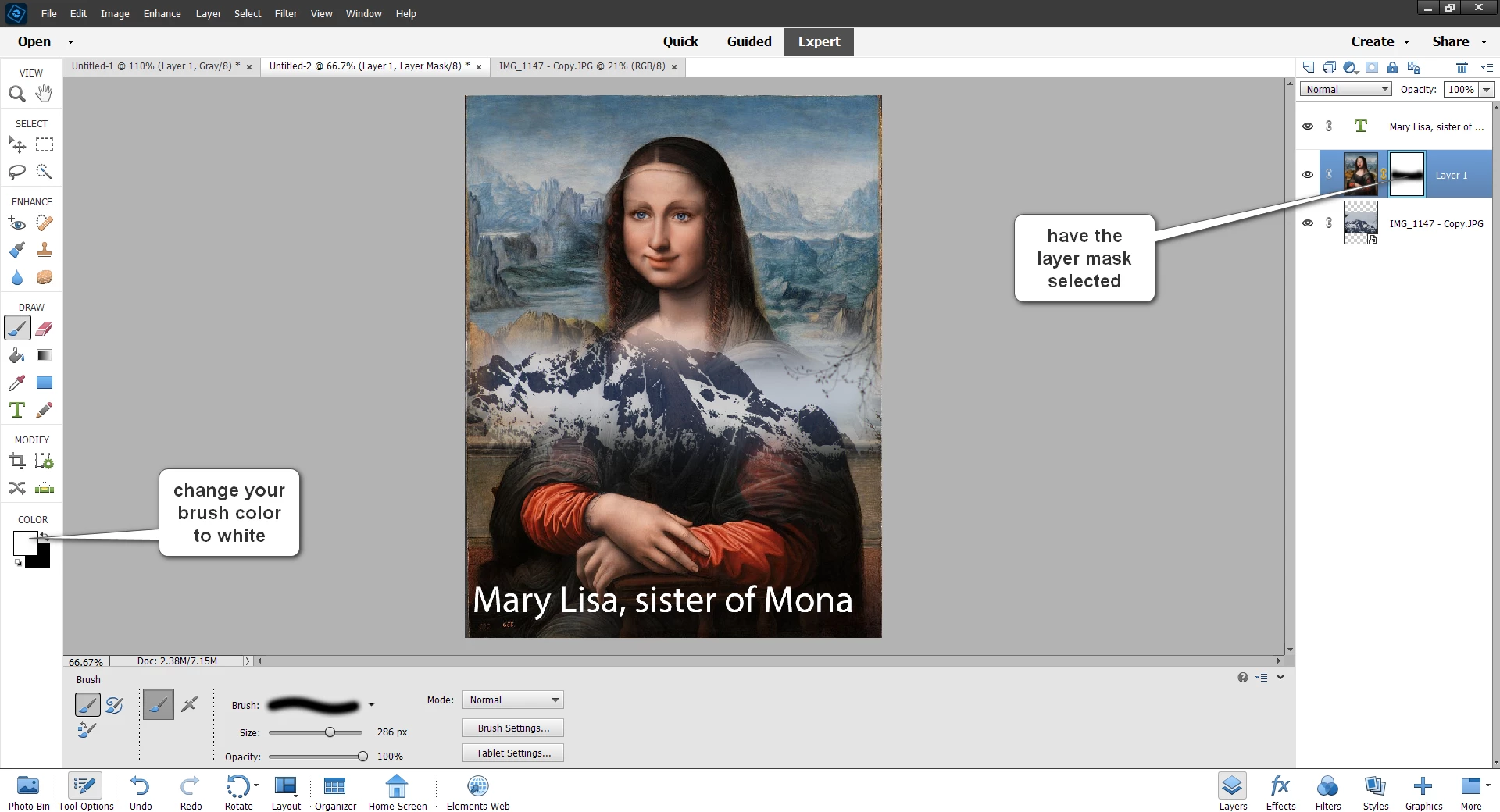1500x812 pixels.
Task: Expand the Open dropdown arrow
Action: 70,42
